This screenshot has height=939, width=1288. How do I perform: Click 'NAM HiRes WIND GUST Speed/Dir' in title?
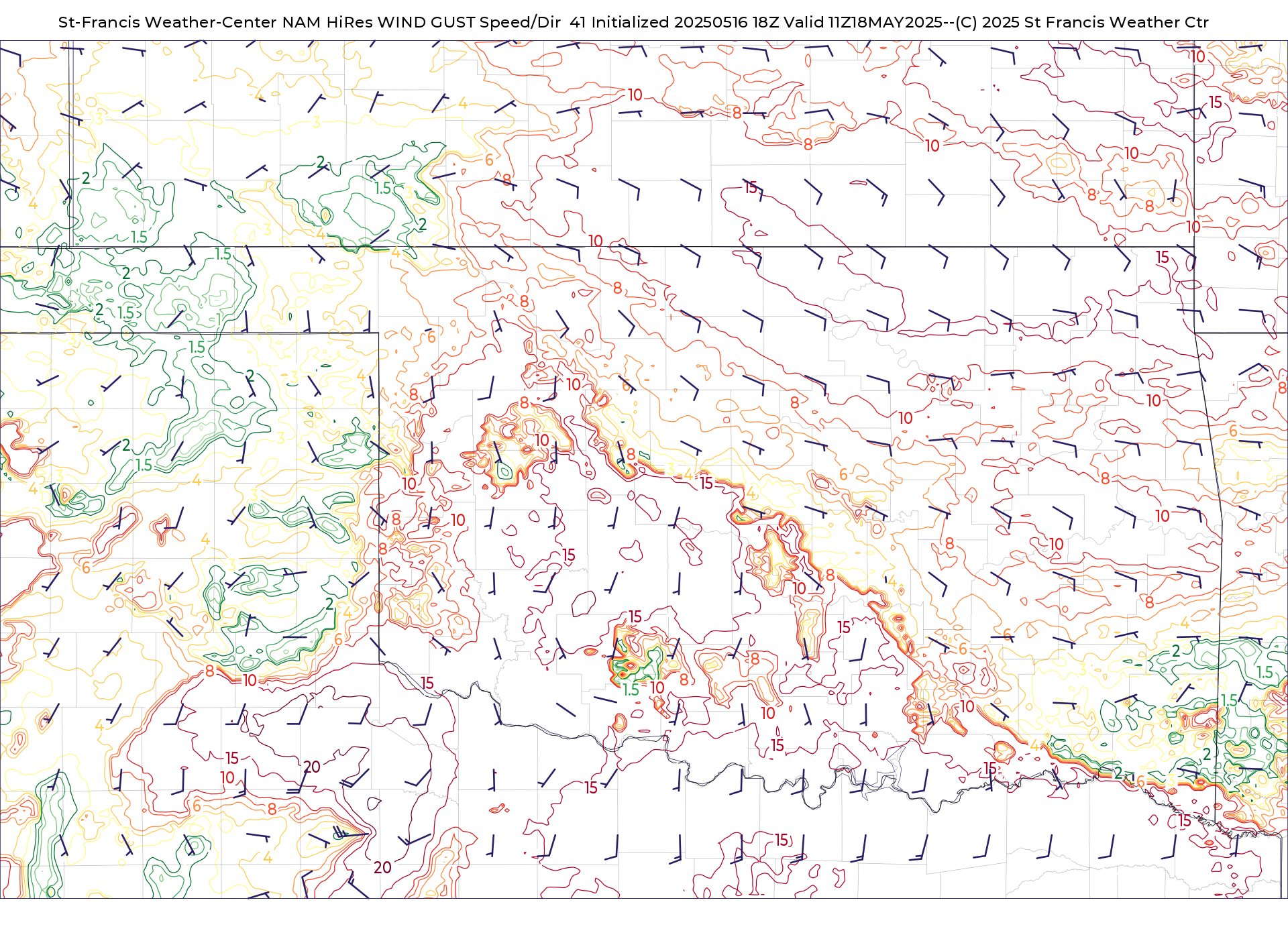(x=421, y=22)
